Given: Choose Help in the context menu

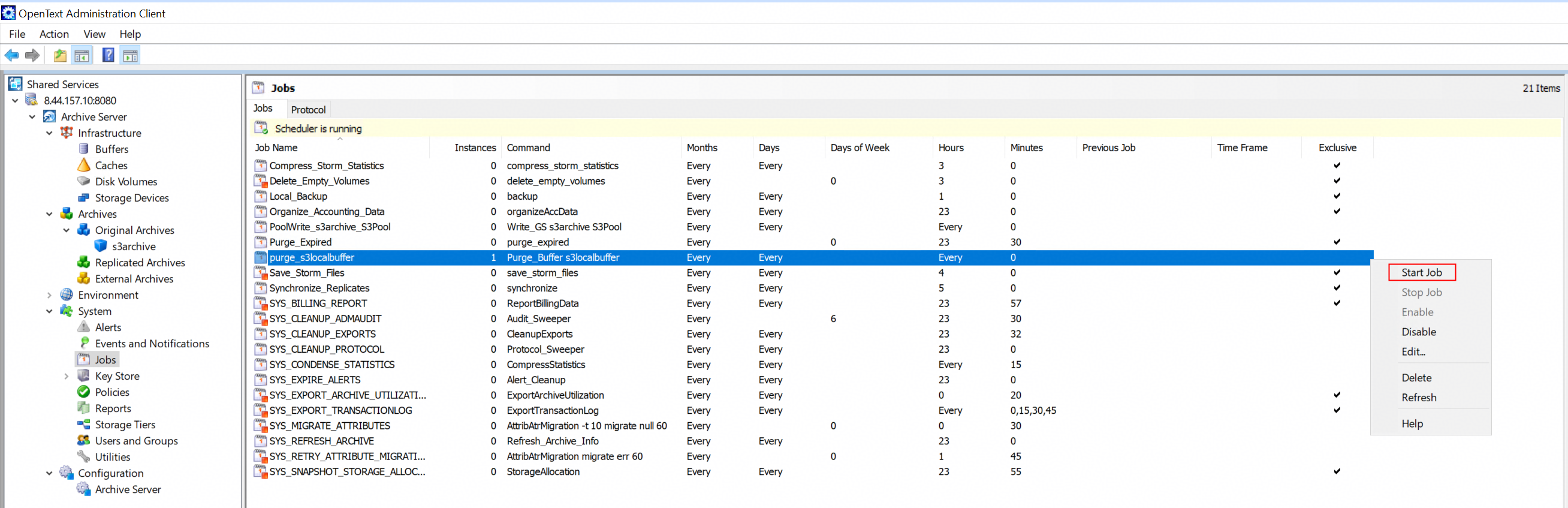Looking at the screenshot, I should pyautogui.click(x=1412, y=423).
